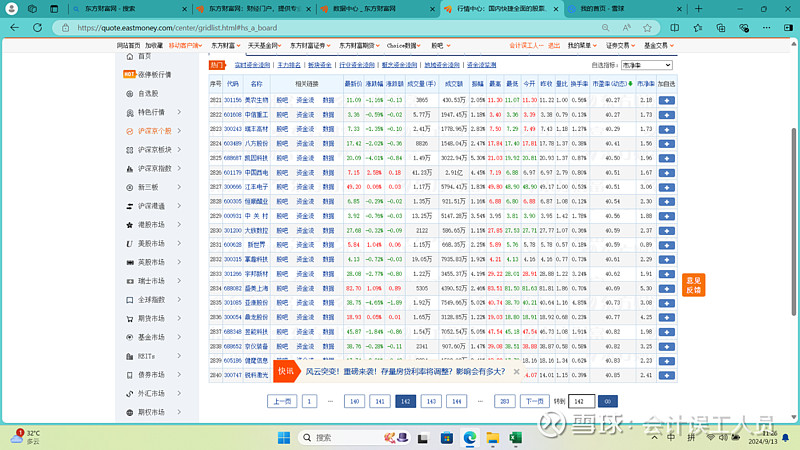Image resolution: width=800 pixels, height=450 pixels.
Task: Close the 快讯 news banner
Action: tap(516, 372)
